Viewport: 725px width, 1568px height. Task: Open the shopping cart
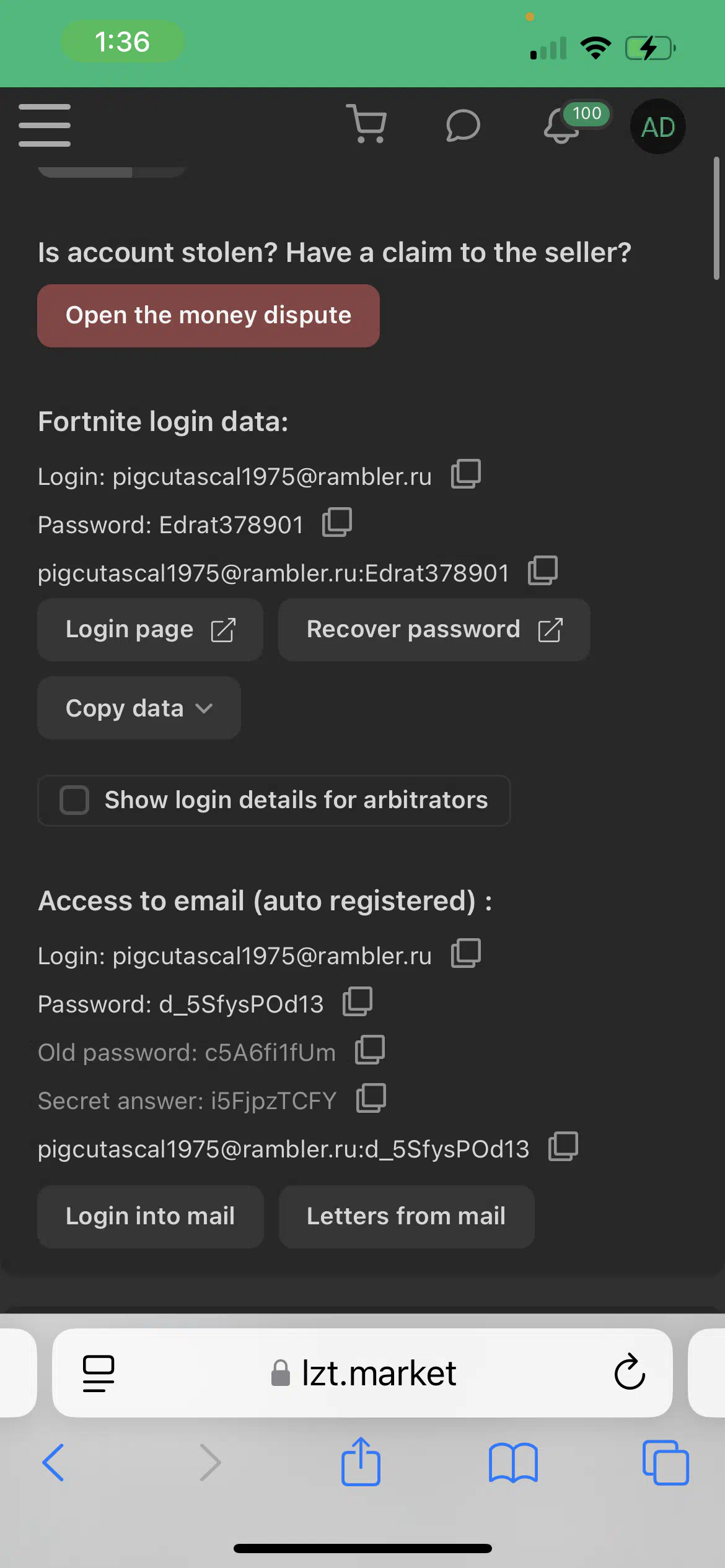367,124
